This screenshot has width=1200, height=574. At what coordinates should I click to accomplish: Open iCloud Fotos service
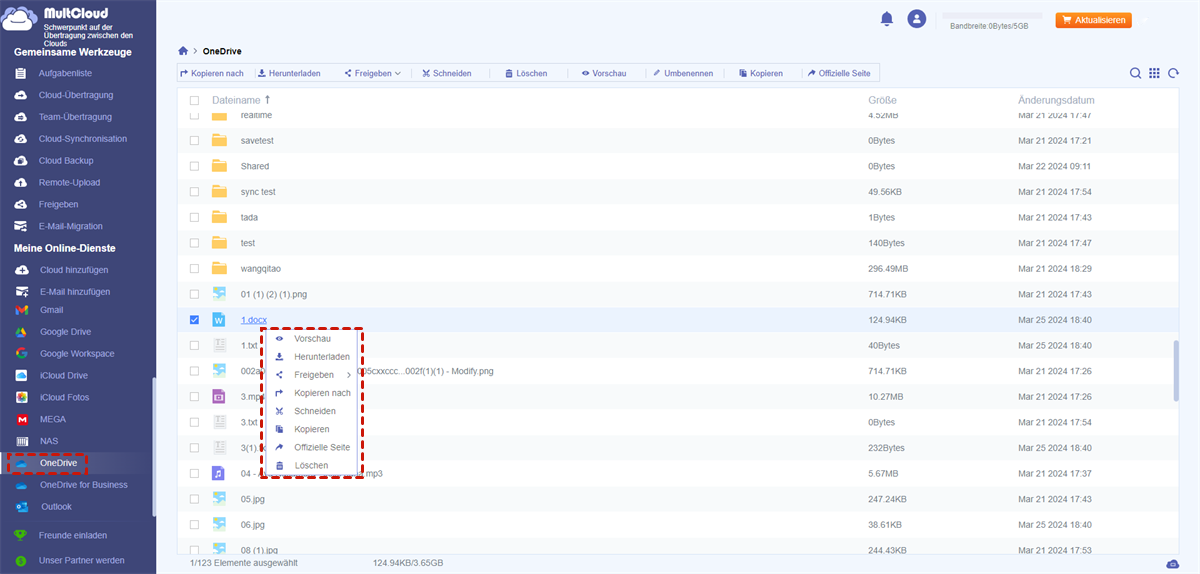[x=64, y=398]
